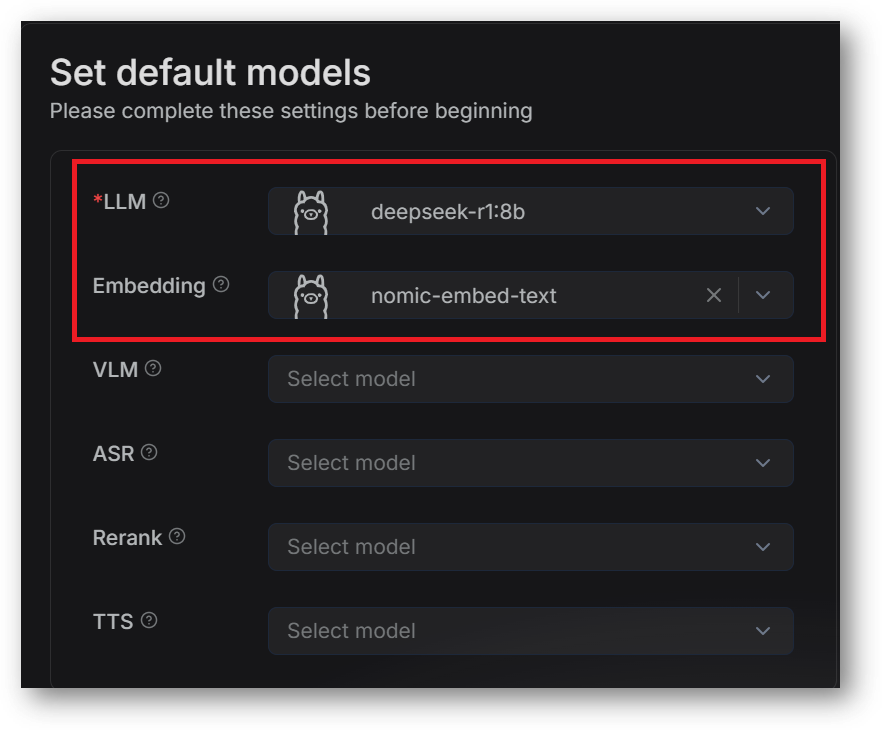Open the LLM model dropdown
Image resolution: width=882 pixels, height=730 pixels.
(x=530, y=211)
